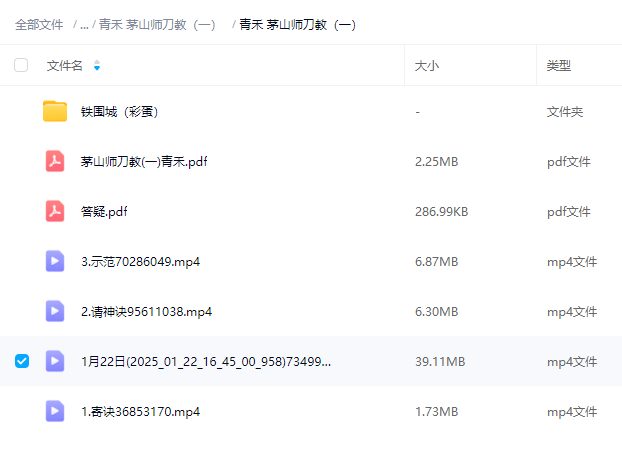Open 答疑.pdf by its name
622x475 pixels.
click(x=104, y=212)
